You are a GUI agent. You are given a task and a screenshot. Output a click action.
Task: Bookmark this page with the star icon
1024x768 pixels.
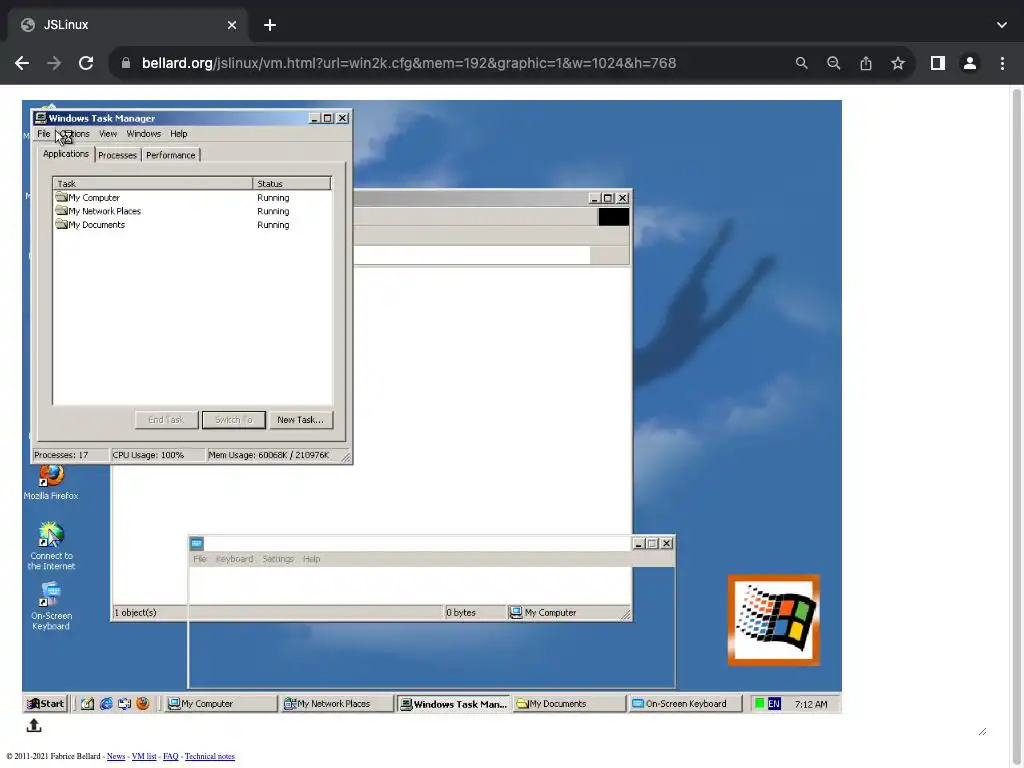click(x=898, y=63)
